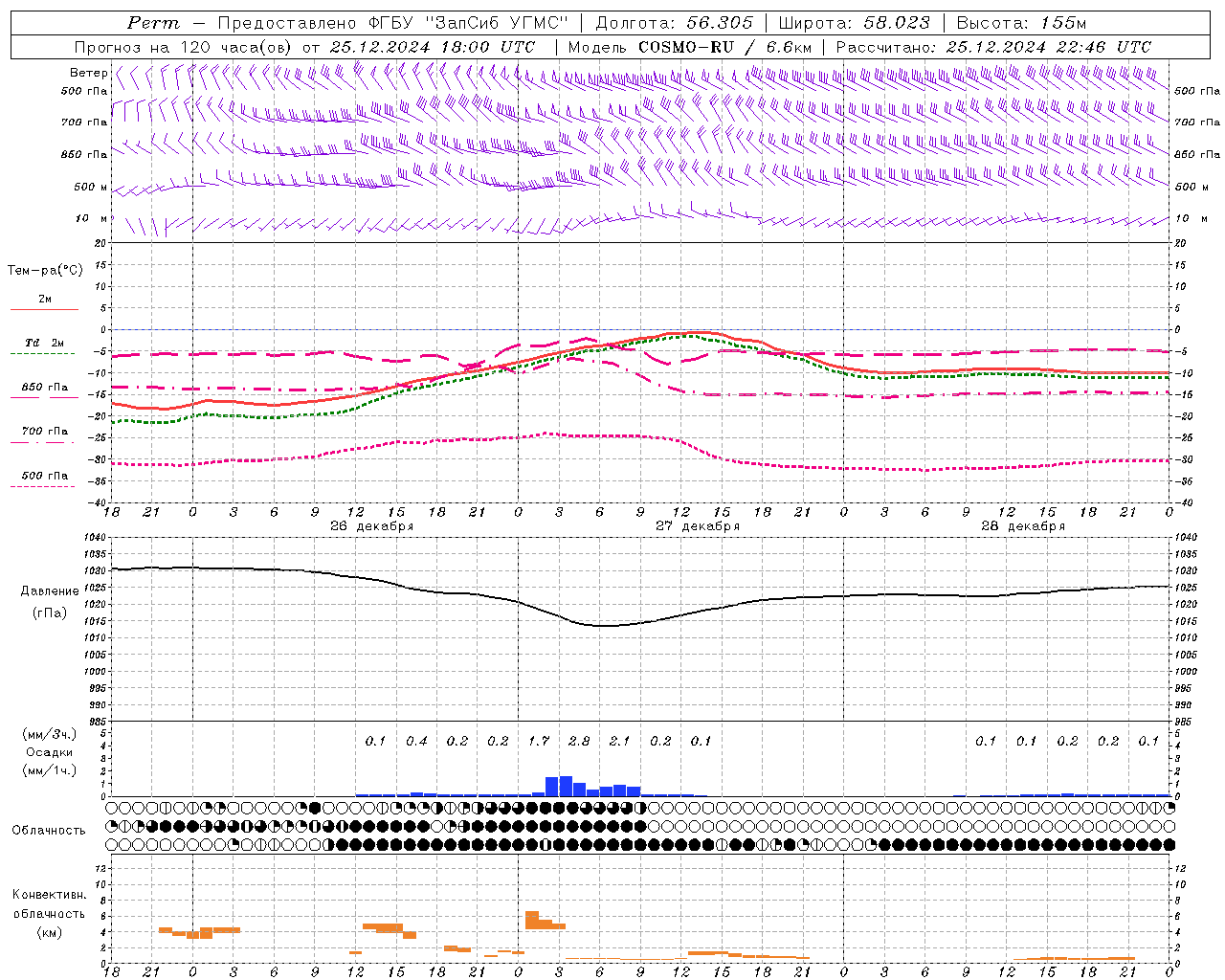Click the 'Облачность' cloud cover label
The height and width of the screenshot is (980, 1225).
49,831
